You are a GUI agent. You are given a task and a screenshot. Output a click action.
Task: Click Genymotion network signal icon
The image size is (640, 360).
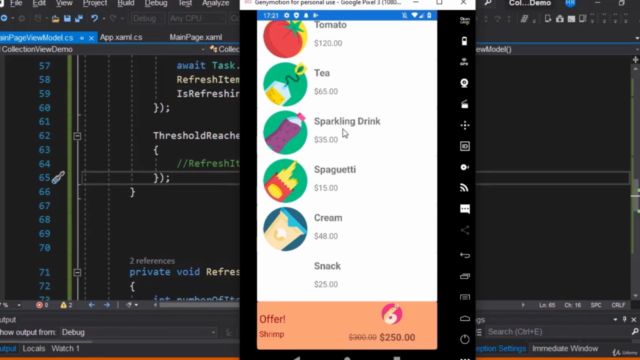[x=464, y=188]
